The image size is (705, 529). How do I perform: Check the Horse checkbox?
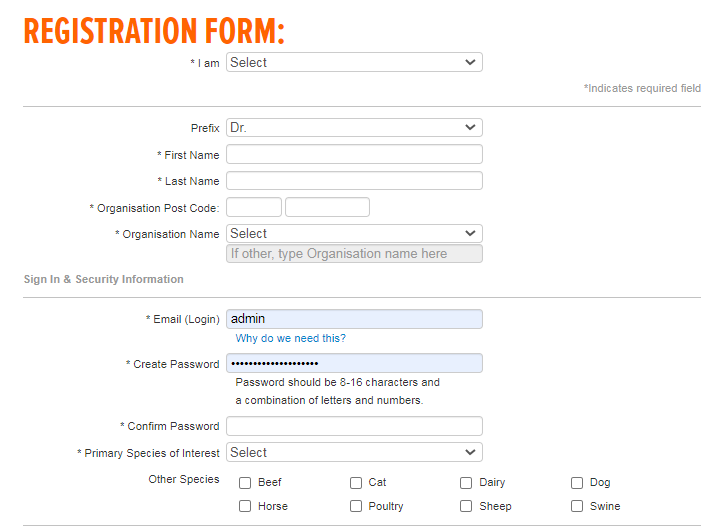click(245, 506)
